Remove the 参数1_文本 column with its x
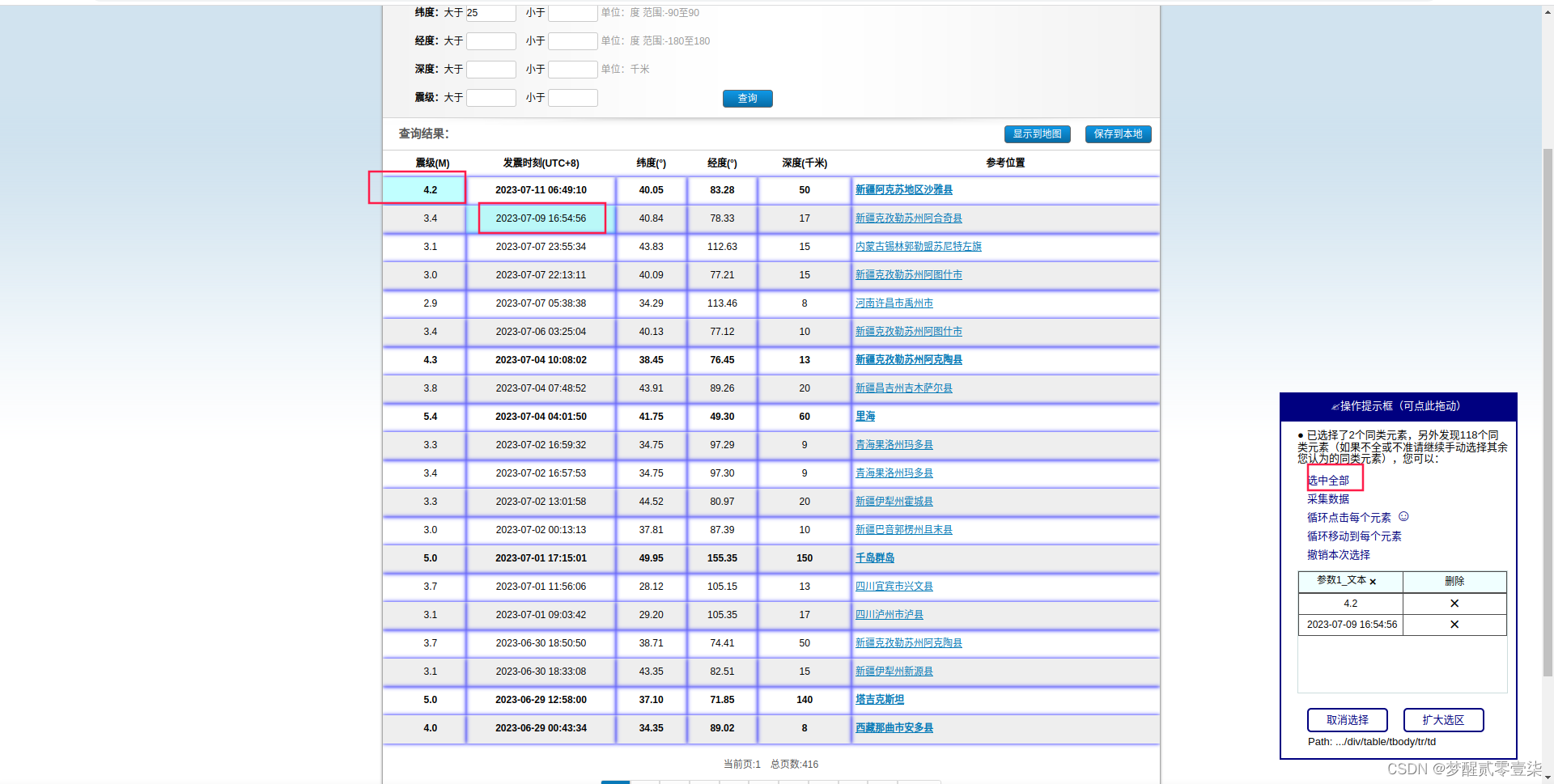 pos(1373,582)
